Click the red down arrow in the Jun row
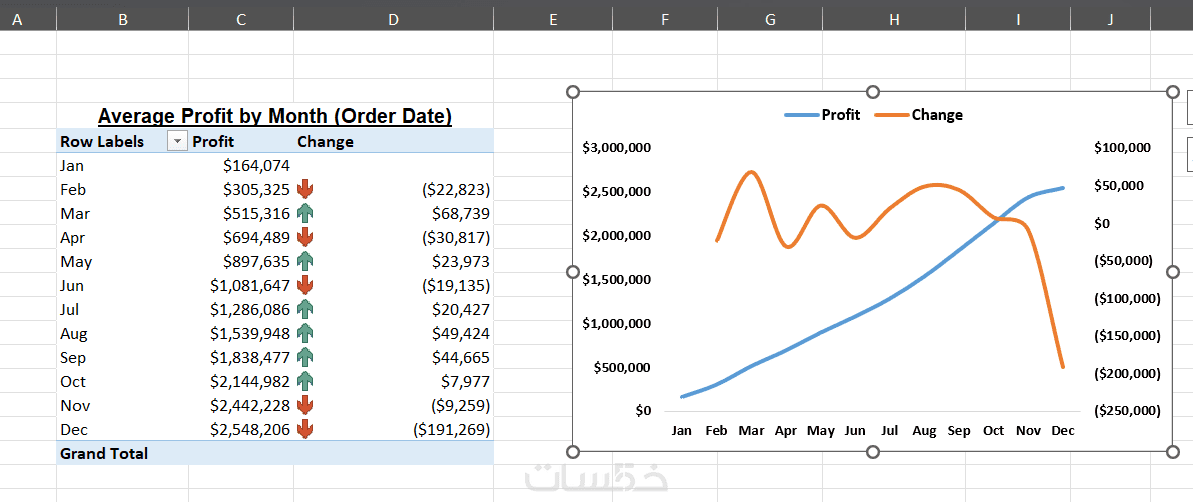 pos(306,286)
